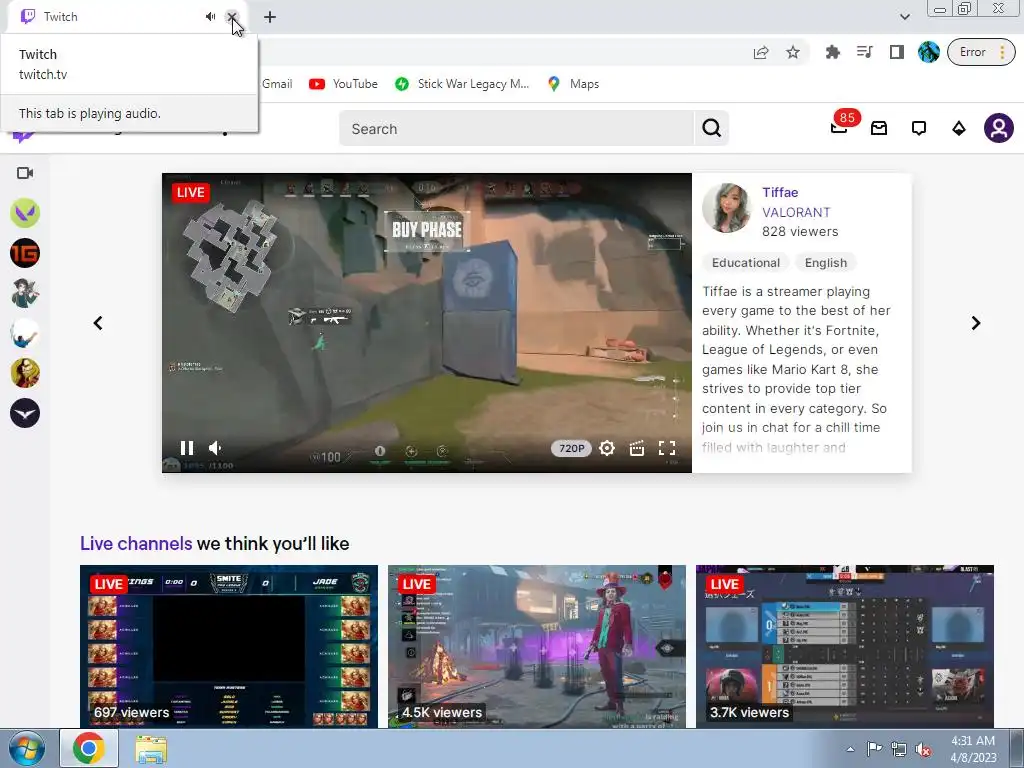Open the Maps bookmark
The image size is (1024, 768).
click(573, 84)
